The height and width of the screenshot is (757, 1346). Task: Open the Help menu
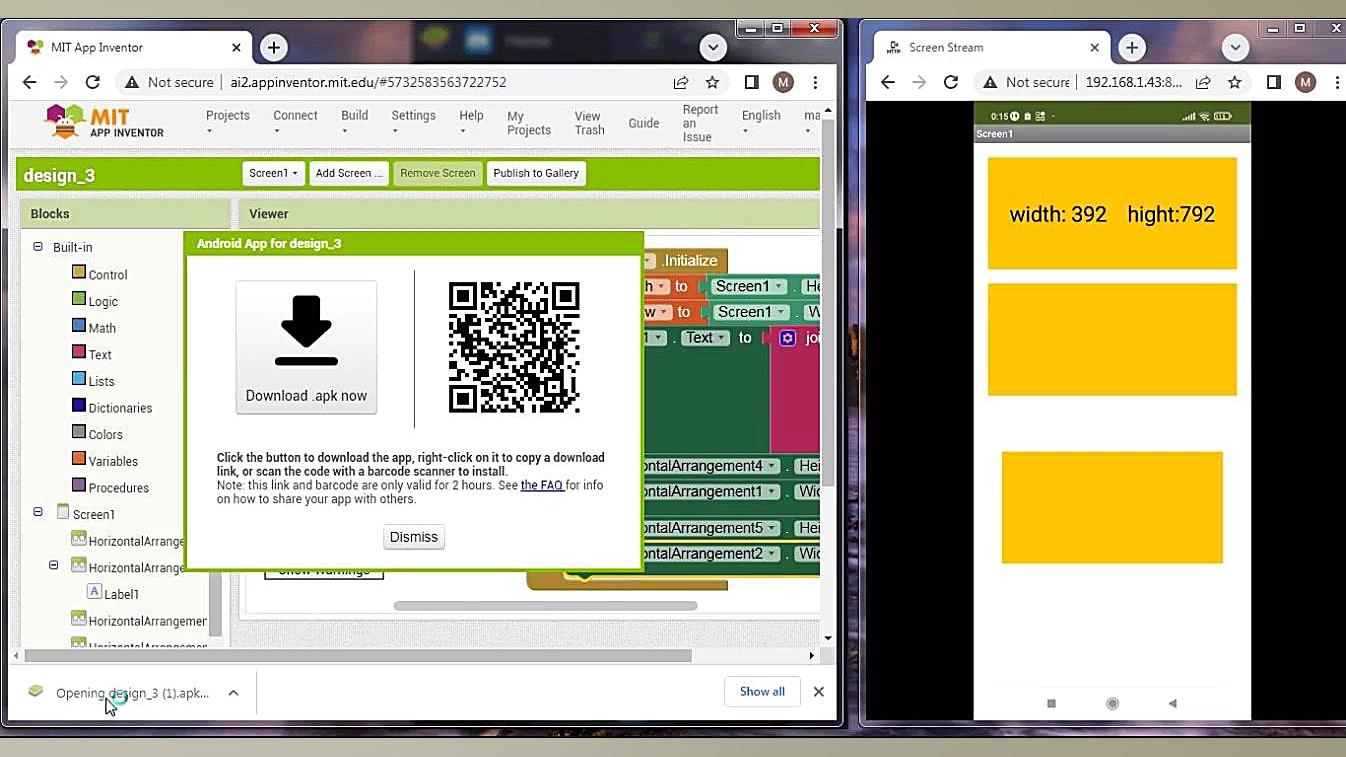pyautogui.click(x=471, y=123)
